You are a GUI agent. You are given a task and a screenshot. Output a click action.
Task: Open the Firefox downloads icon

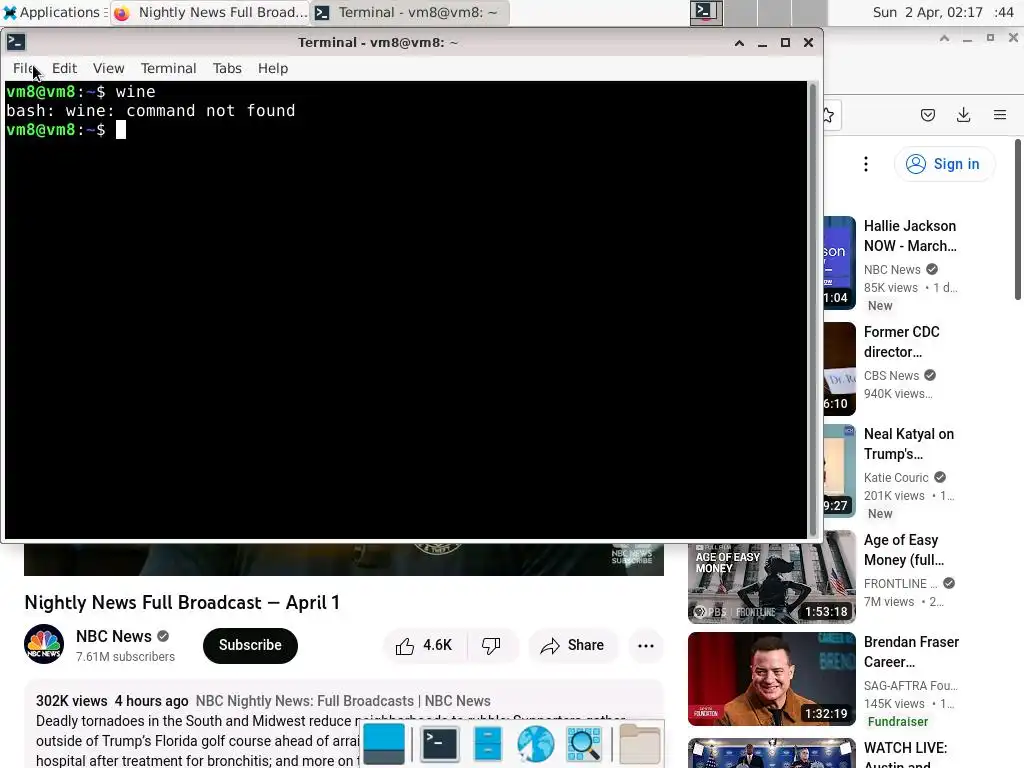[963, 116]
